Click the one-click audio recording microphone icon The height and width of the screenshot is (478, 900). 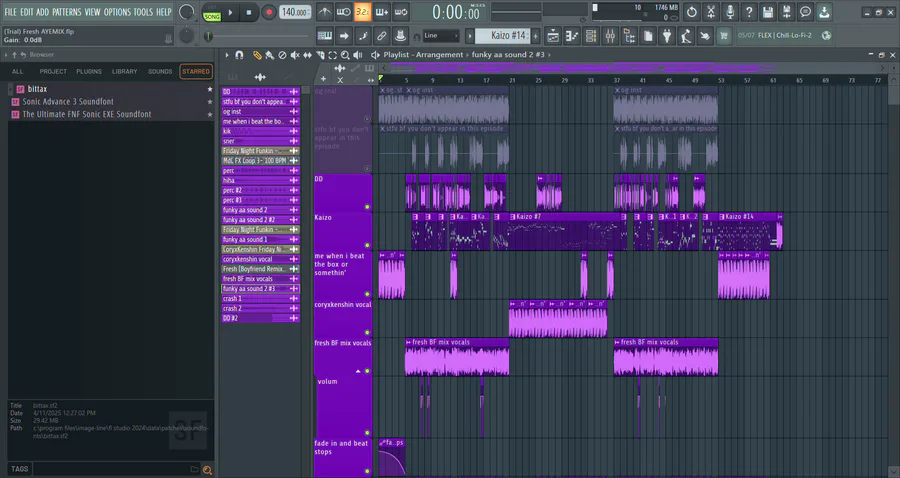[x=730, y=11]
